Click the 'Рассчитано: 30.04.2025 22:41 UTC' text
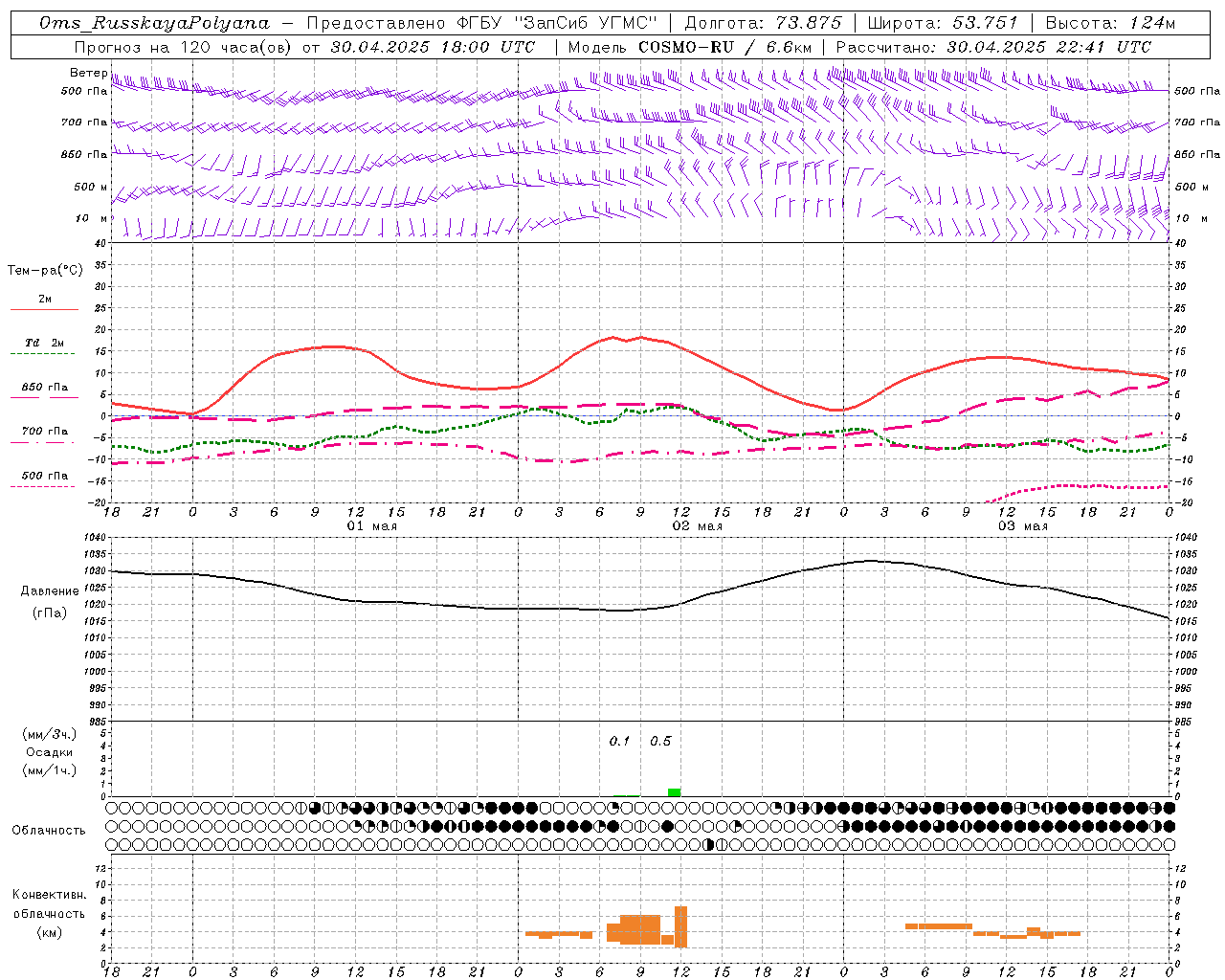This screenshot has height=980, width=1225. tap(993, 47)
